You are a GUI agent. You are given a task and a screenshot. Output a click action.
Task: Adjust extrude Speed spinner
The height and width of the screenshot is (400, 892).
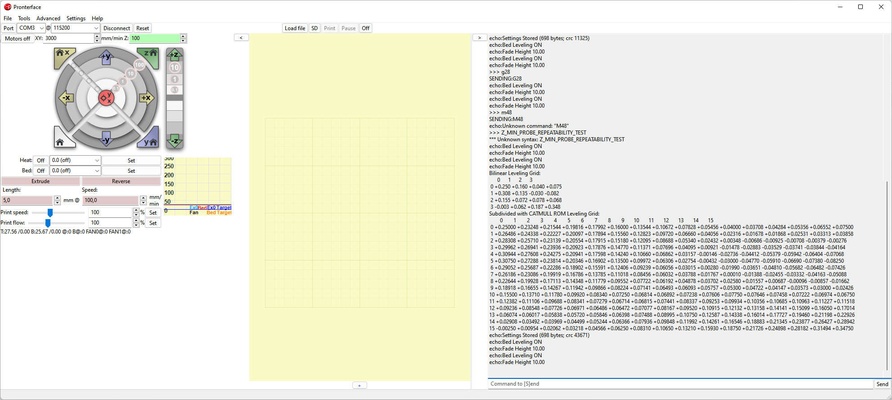pyautogui.click(x=142, y=200)
